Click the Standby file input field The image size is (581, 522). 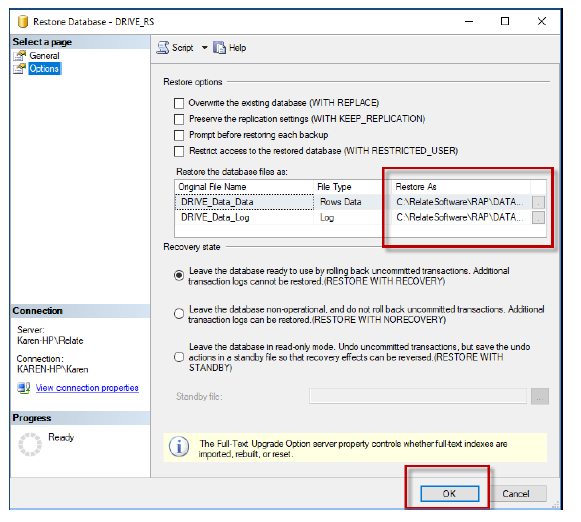click(418, 396)
